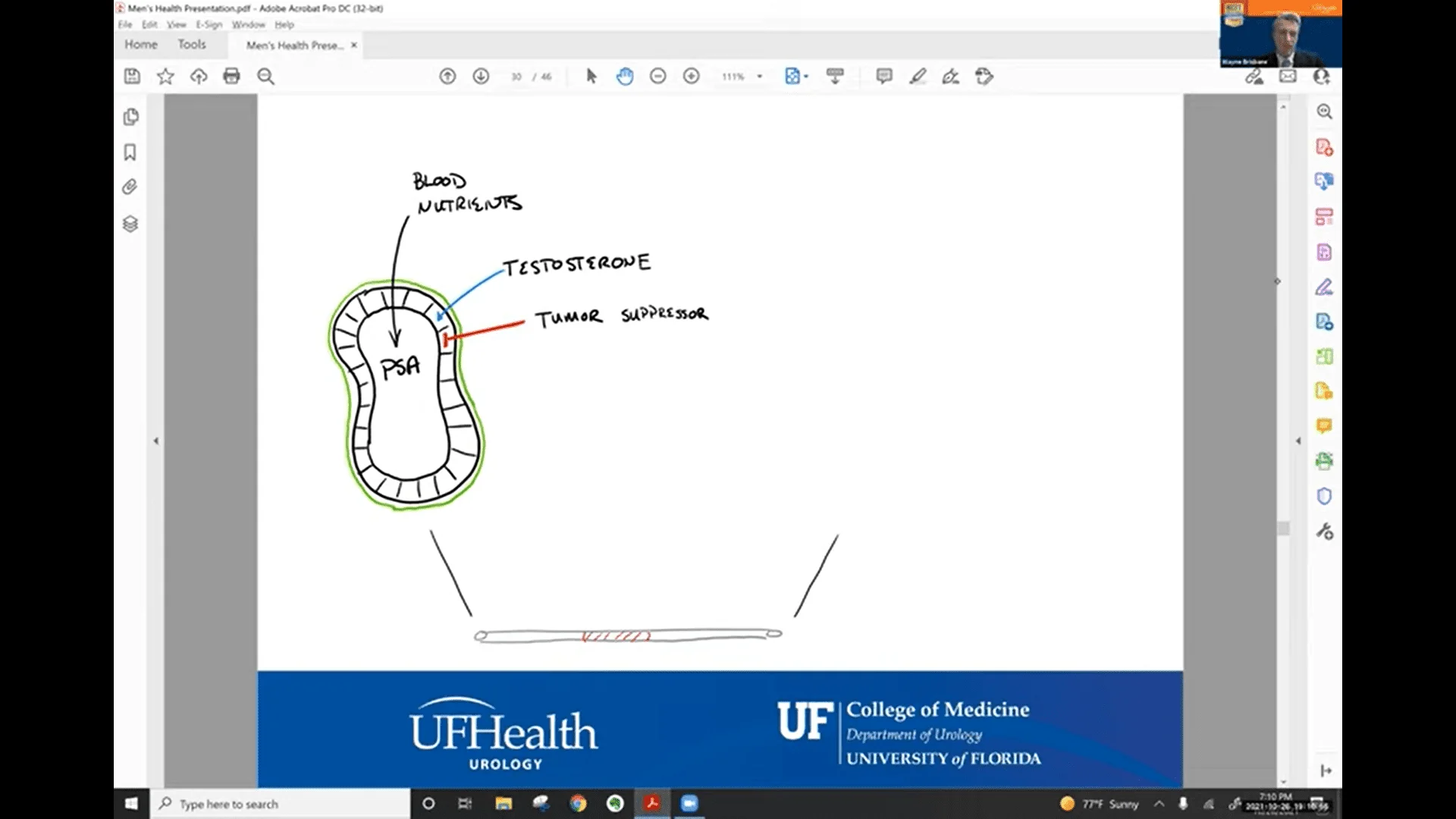The height and width of the screenshot is (819, 1456).
Task: Open the Help menu
Action: (x=284, y=24)
